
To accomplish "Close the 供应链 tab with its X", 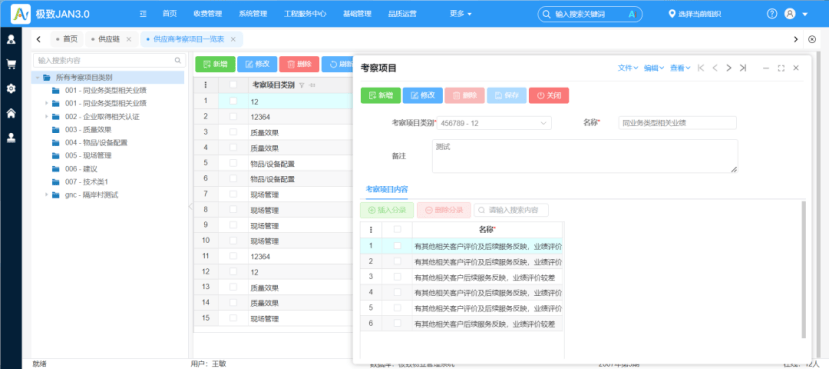I will pos(129,39).
